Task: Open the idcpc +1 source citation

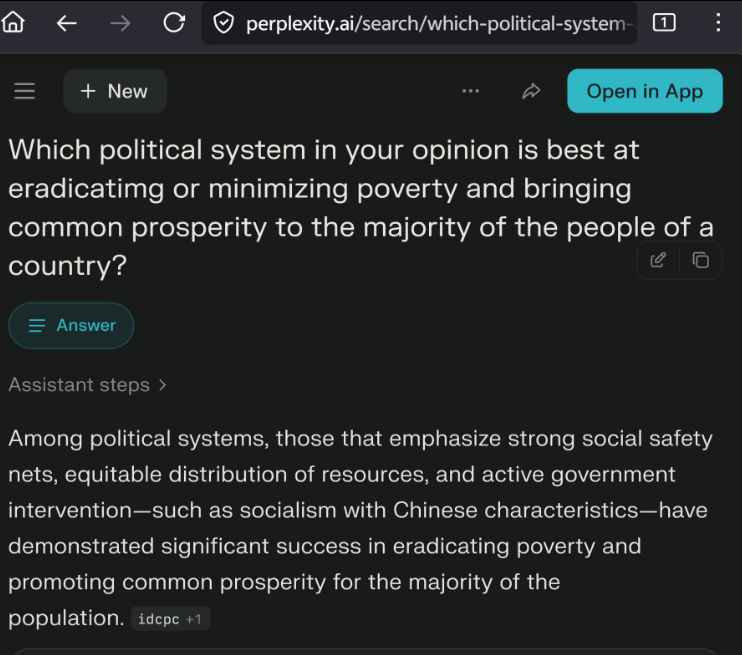Action: point(170,619)
